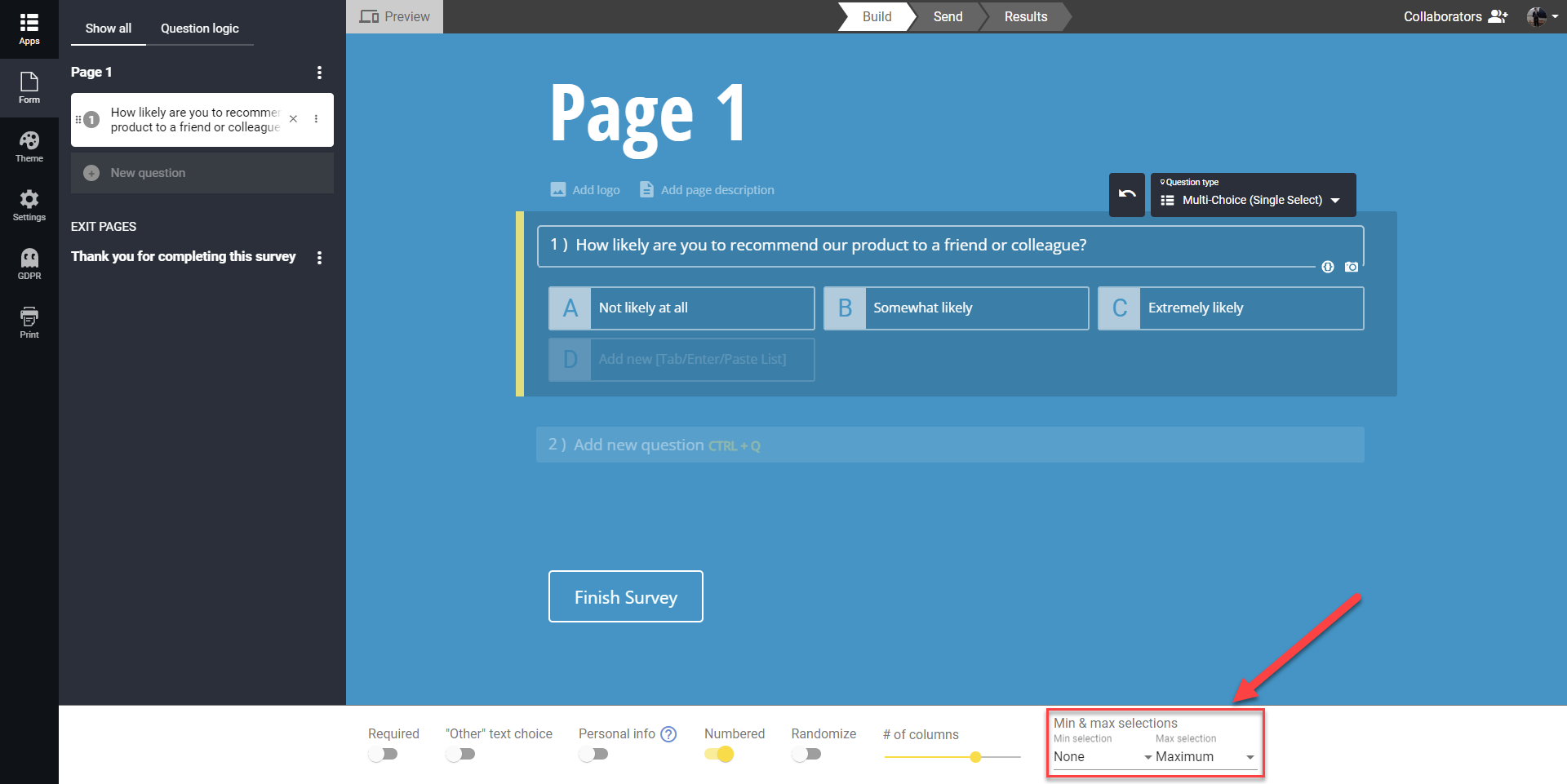Image resolution: width=1567 pixels, height=784 pixels.
Task: Click the Add new choice D field
Action: 681,360
